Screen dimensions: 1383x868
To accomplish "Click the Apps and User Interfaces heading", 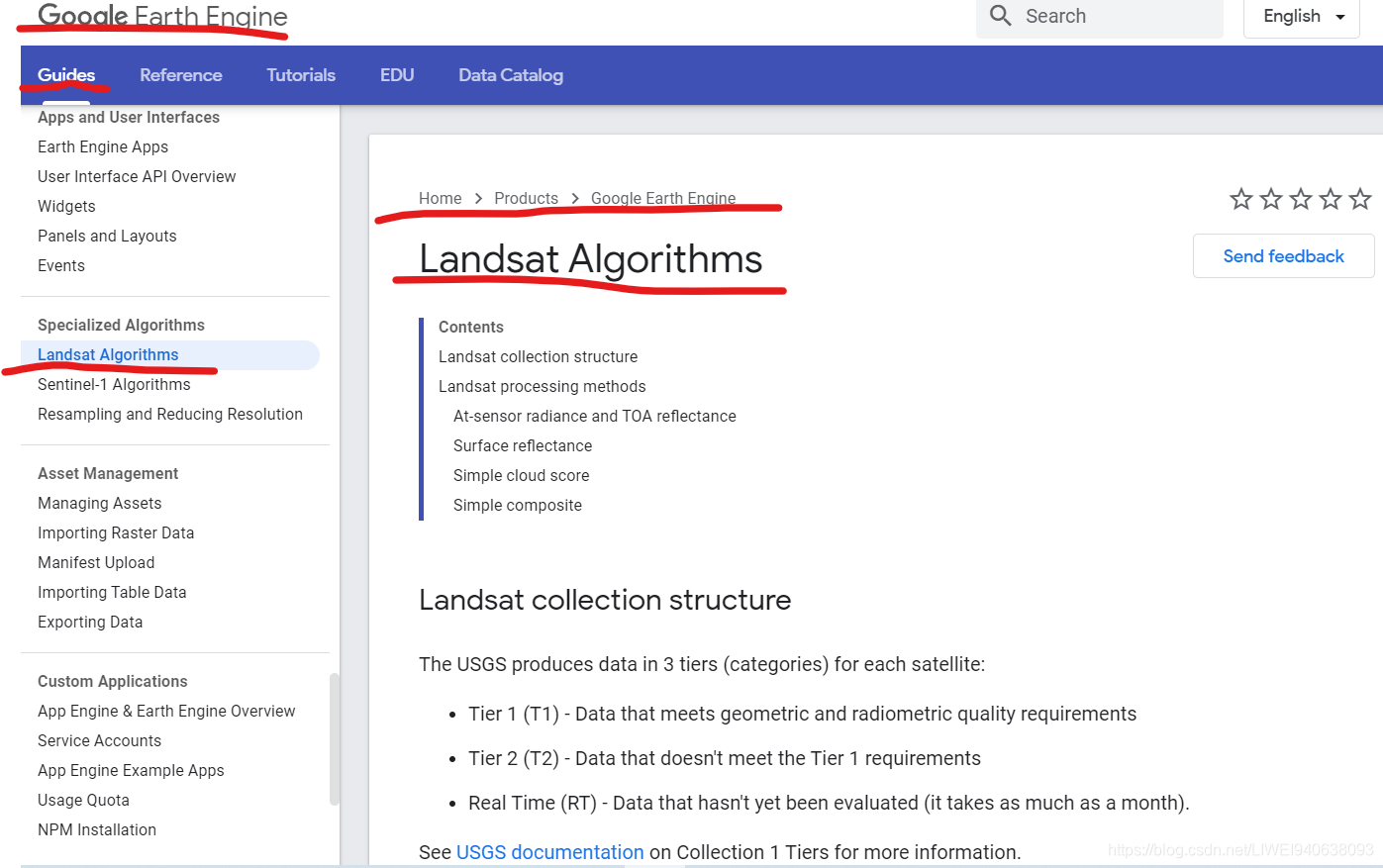I will click(x=129, y=117).
